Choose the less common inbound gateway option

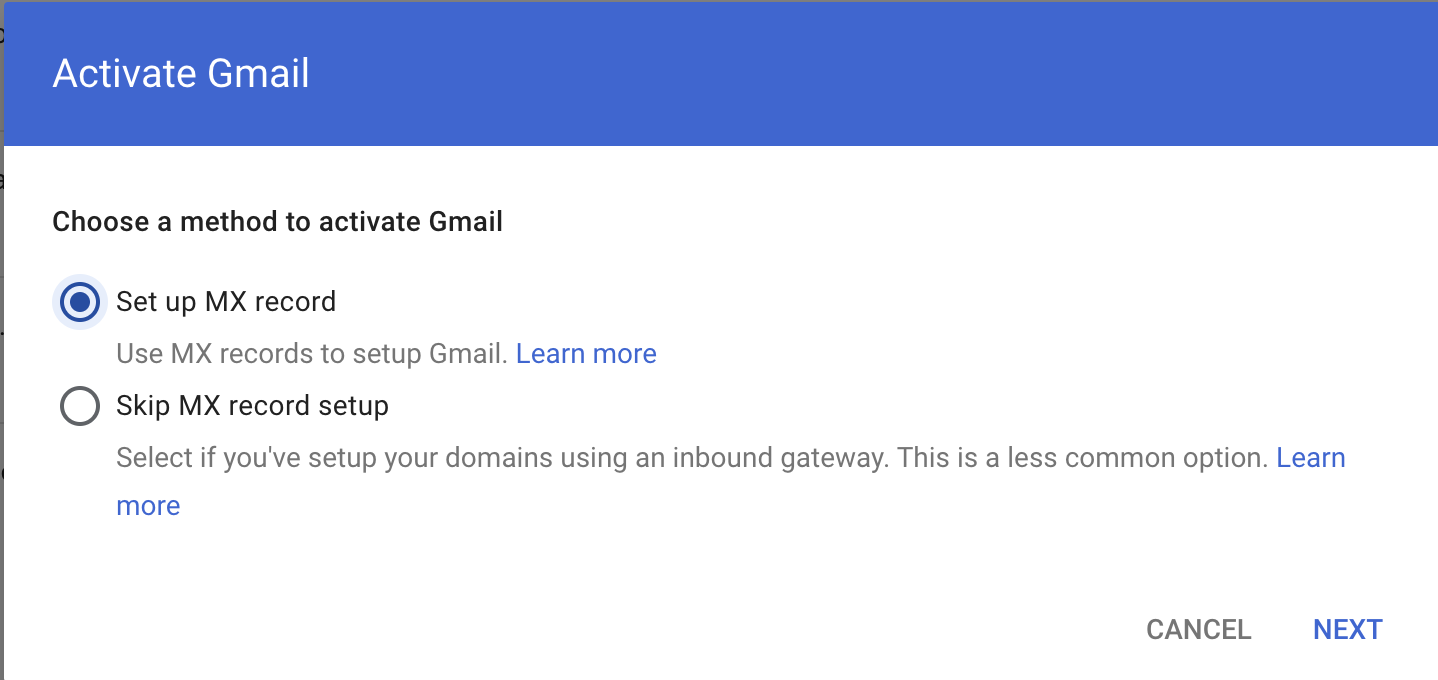(x=80, y=406)
